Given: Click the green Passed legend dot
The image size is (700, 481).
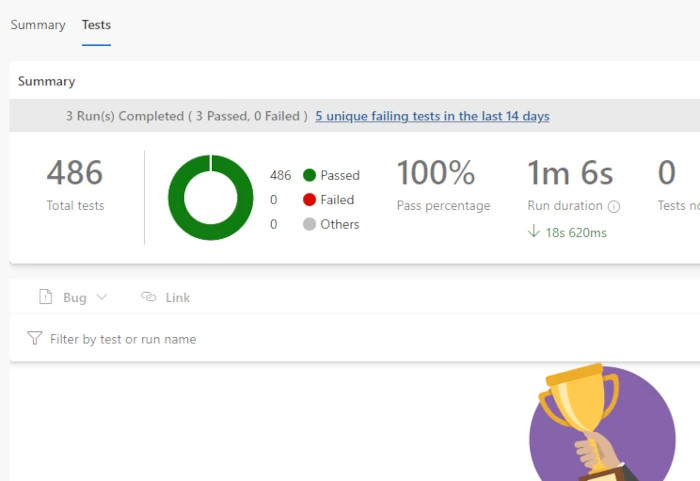Looking at the screenshot, I should [x=309, y=175].
